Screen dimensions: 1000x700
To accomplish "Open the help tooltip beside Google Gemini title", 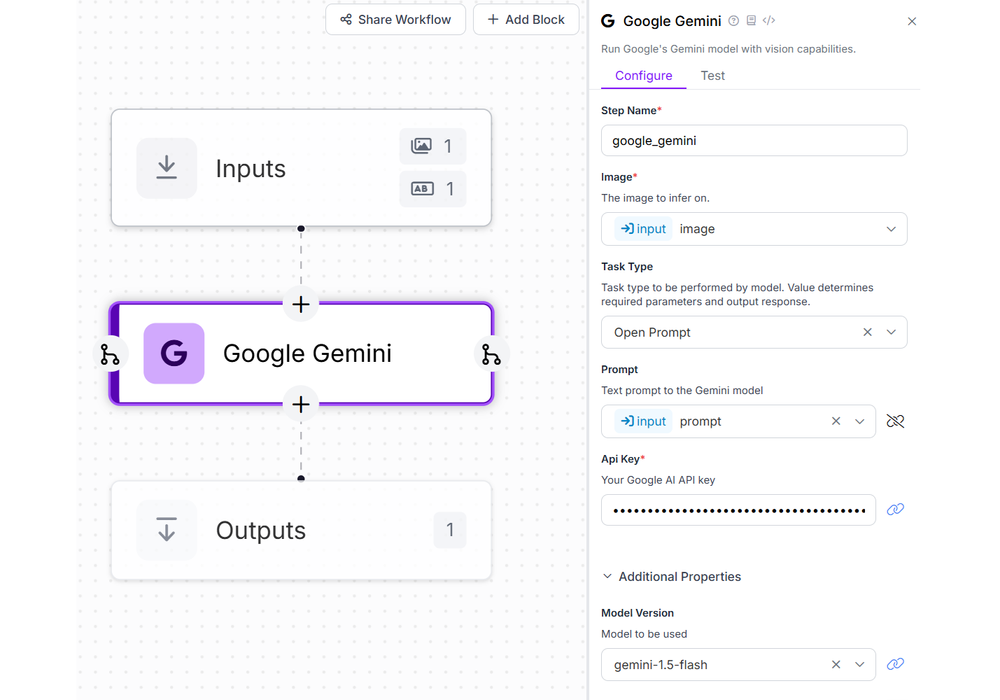I will click(x=732, y=20).
